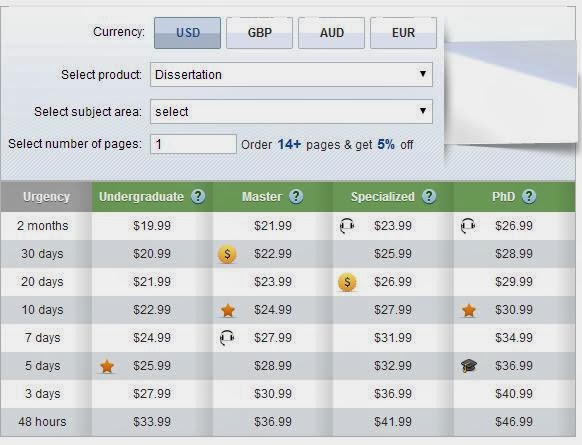Image resolution: width=582 pixels, height=445 pixels.
Task: Select the $28.99 PhD 30 days price
Action: [x=514, y=254]
